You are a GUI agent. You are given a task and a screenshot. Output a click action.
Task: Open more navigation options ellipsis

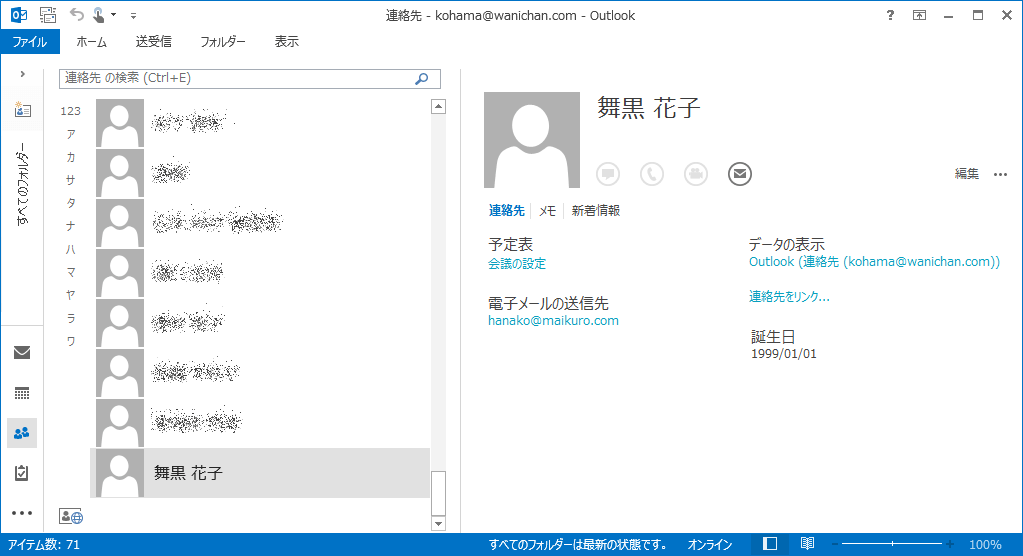(x=22, y=513)
